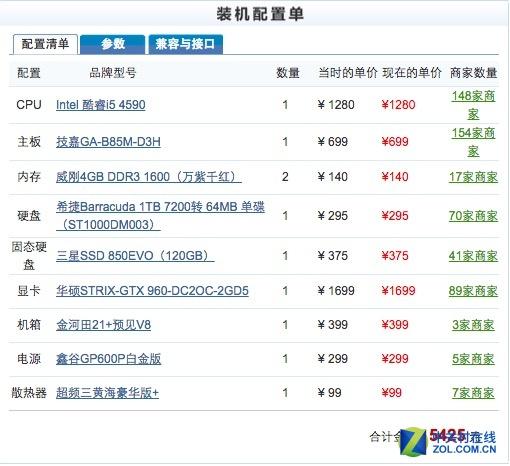View the 148家商家 merchants for the CPU

(x=473, y=105)
